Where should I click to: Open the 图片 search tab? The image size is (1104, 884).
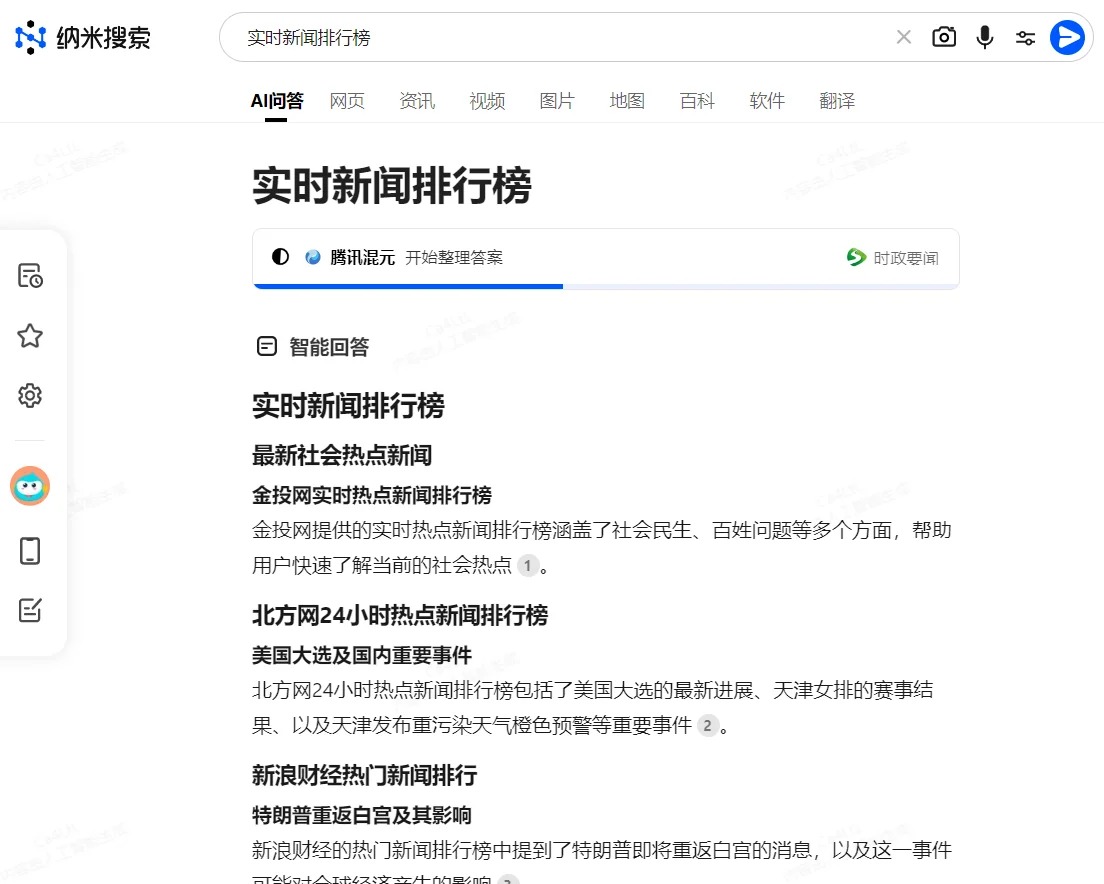pos(557,100)
